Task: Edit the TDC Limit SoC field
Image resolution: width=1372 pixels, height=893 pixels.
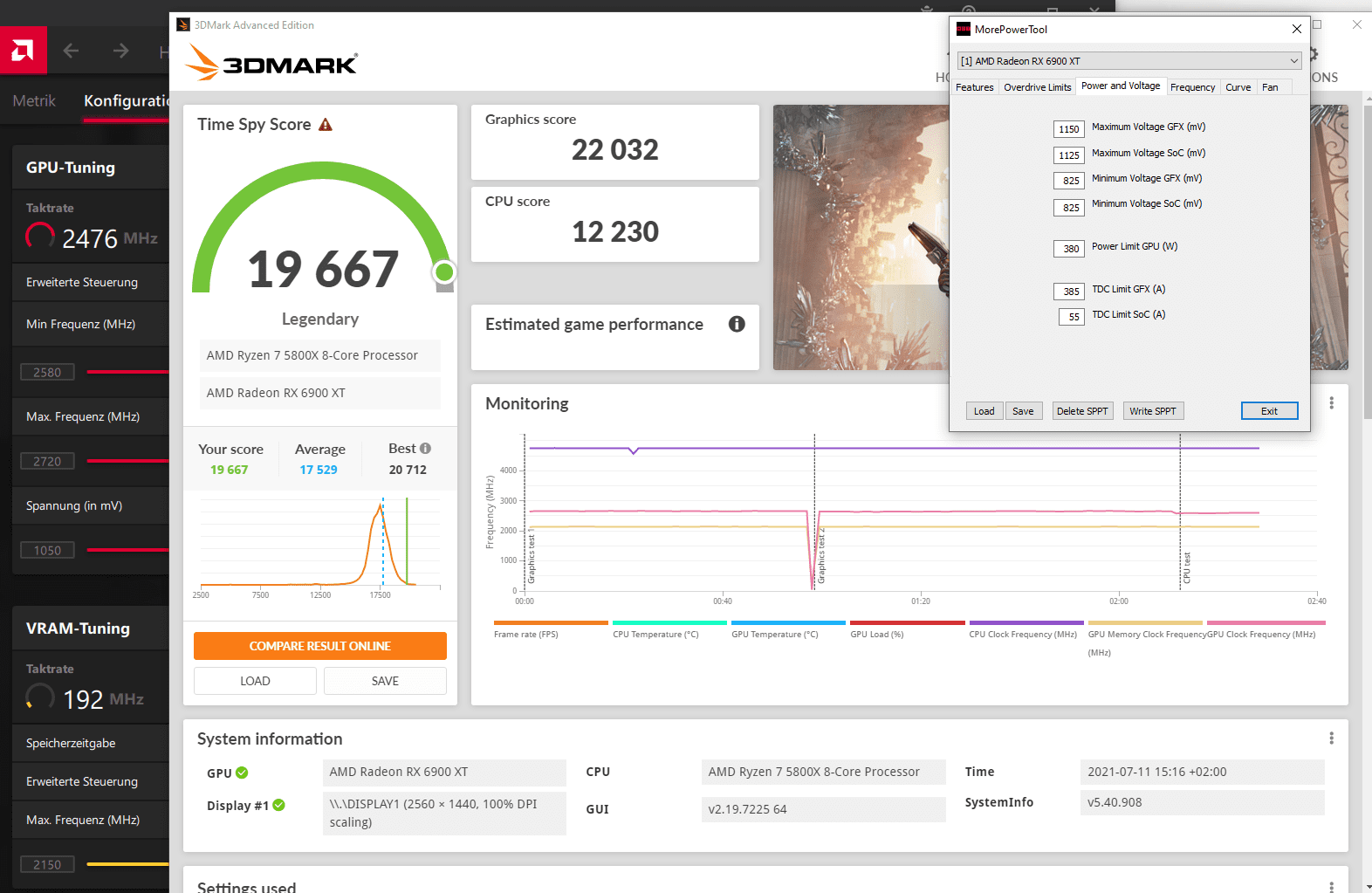Action: pyautogui.click(x=1072, y=317)
